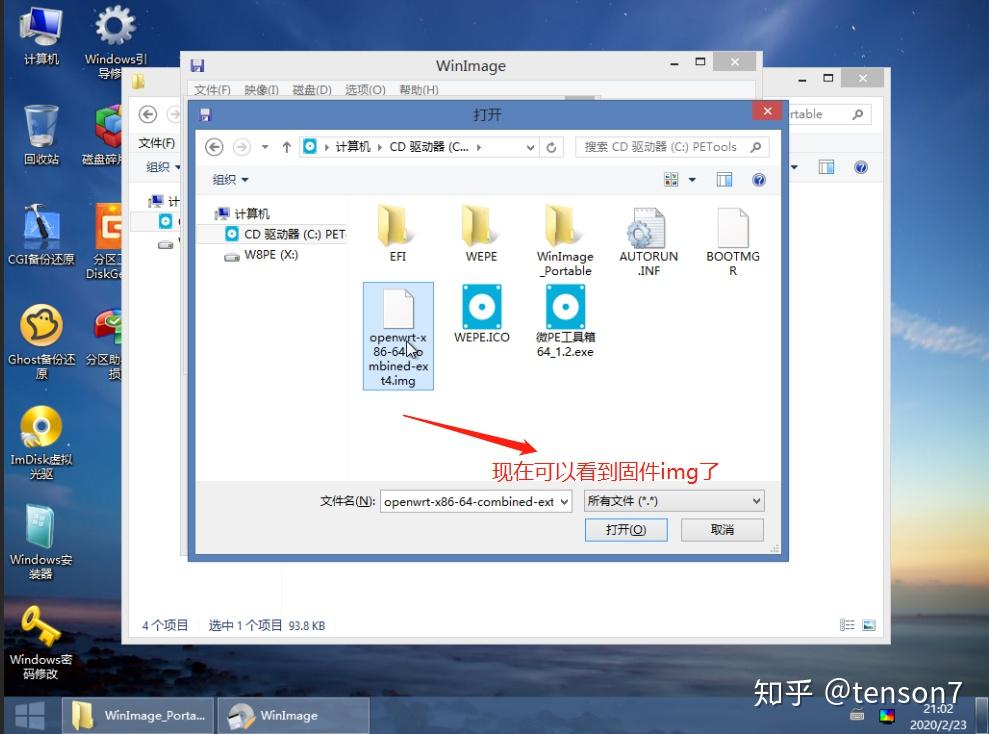The height and width of the screenshot is (734, 989).
Task: Select the EFI folder
Action: 397,233
